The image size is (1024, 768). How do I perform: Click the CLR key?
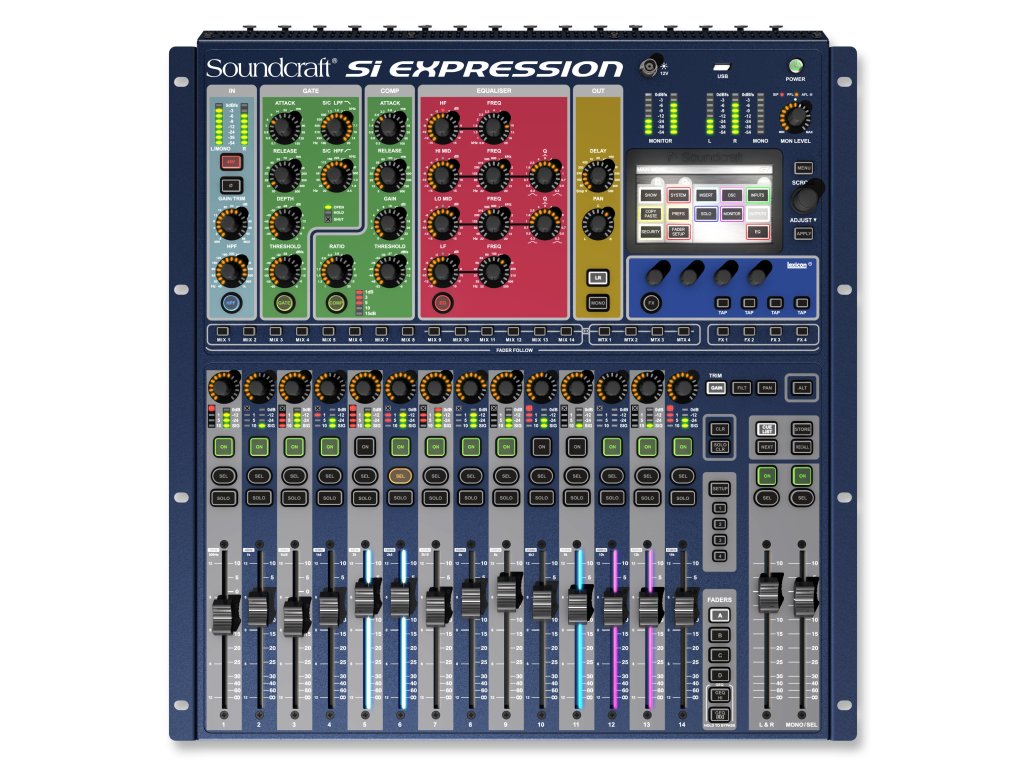click(x=720, y=429)
